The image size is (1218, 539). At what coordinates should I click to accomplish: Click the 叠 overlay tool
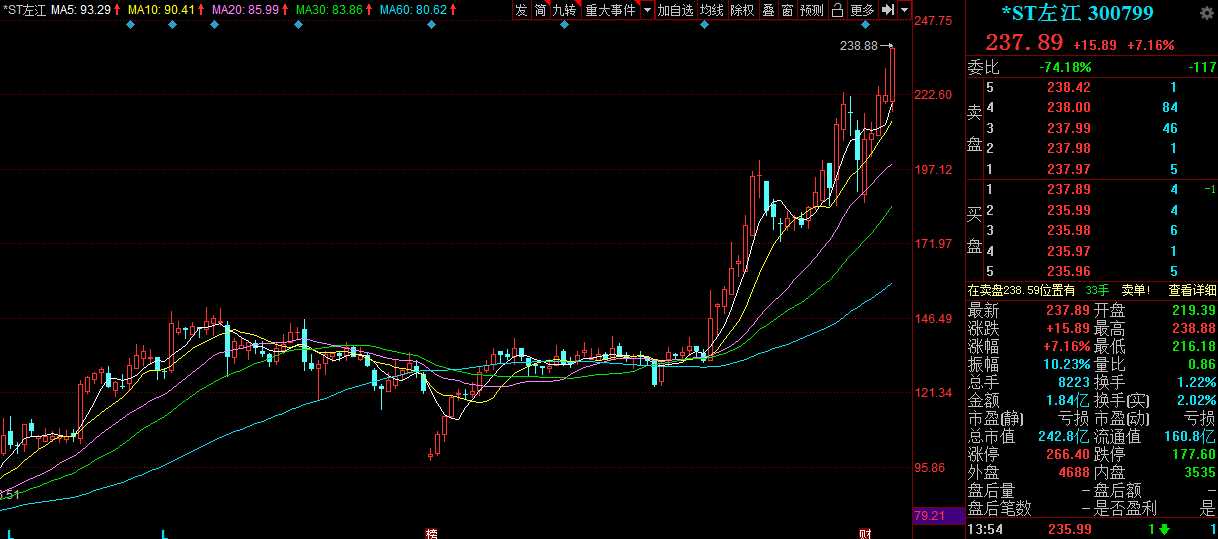[x=768, y=10]
